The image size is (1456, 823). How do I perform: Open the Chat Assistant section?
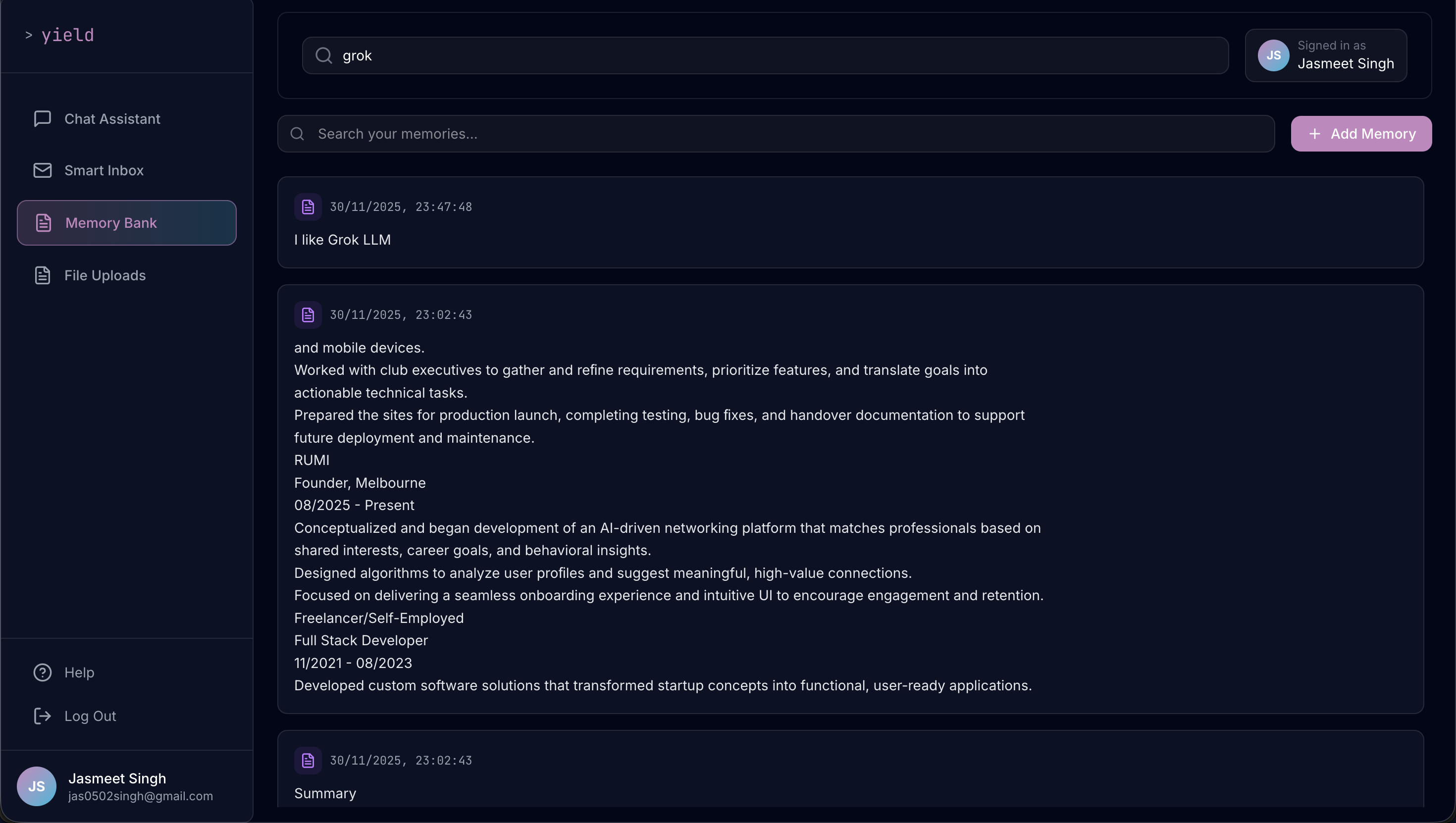coord(113,119)
